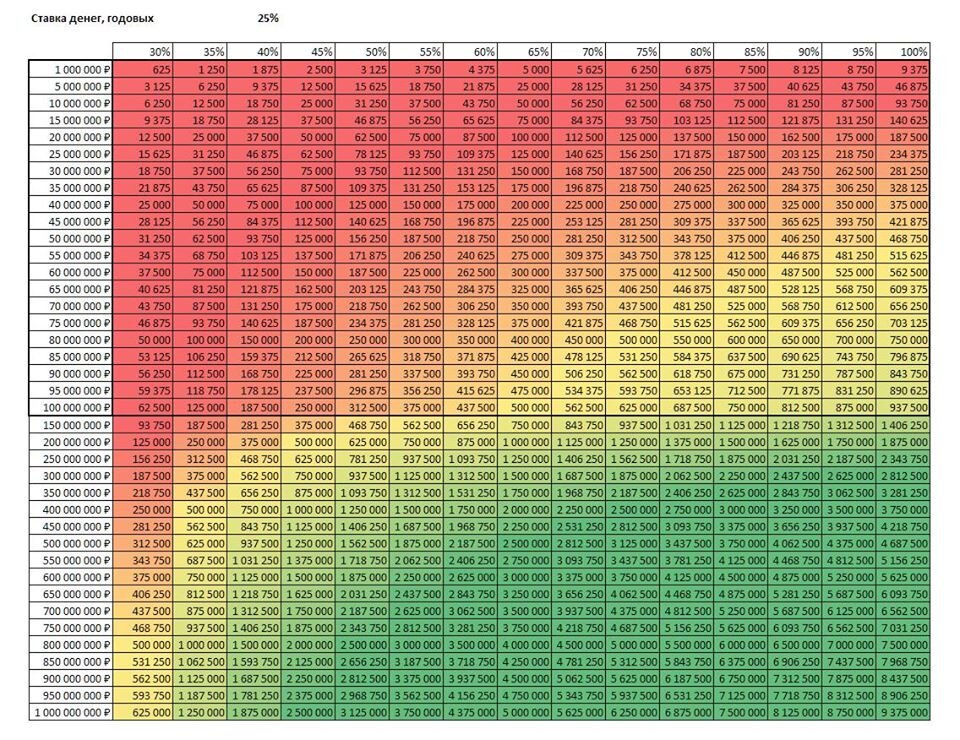Click the 'Ставка денег, годовых' label
The image size is (960, 740).
coord(92,18)
